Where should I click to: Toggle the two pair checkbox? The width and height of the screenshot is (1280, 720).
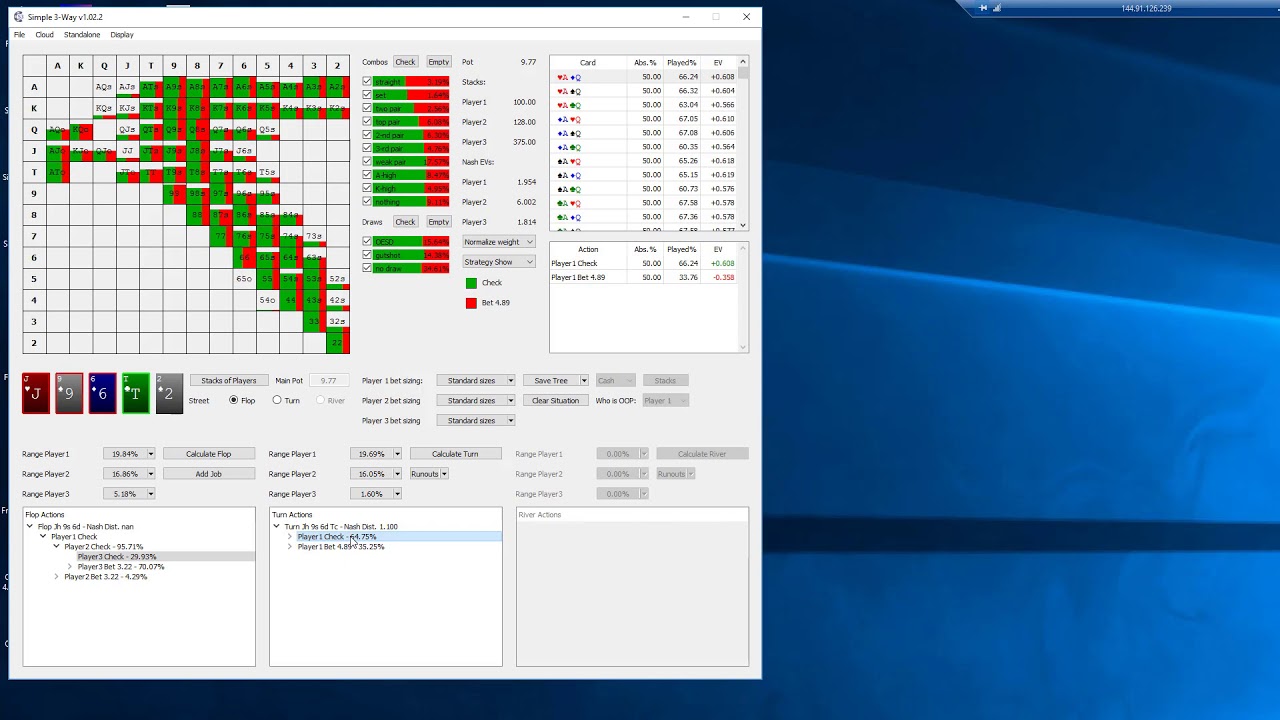(367, 108)
